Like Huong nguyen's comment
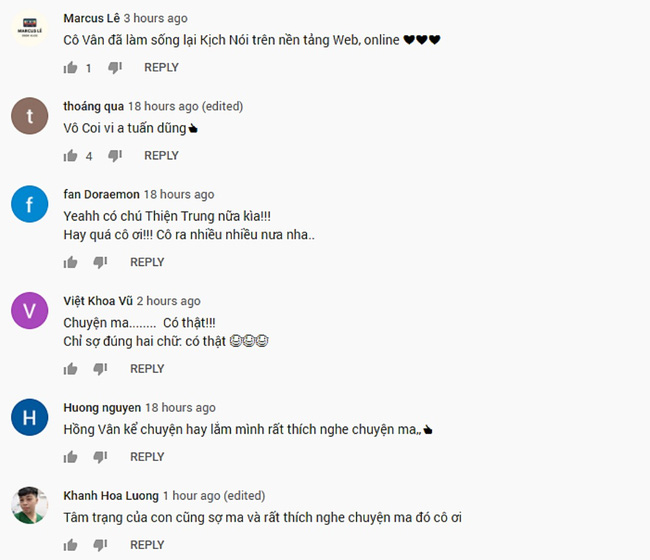 (x=70, y=457)
